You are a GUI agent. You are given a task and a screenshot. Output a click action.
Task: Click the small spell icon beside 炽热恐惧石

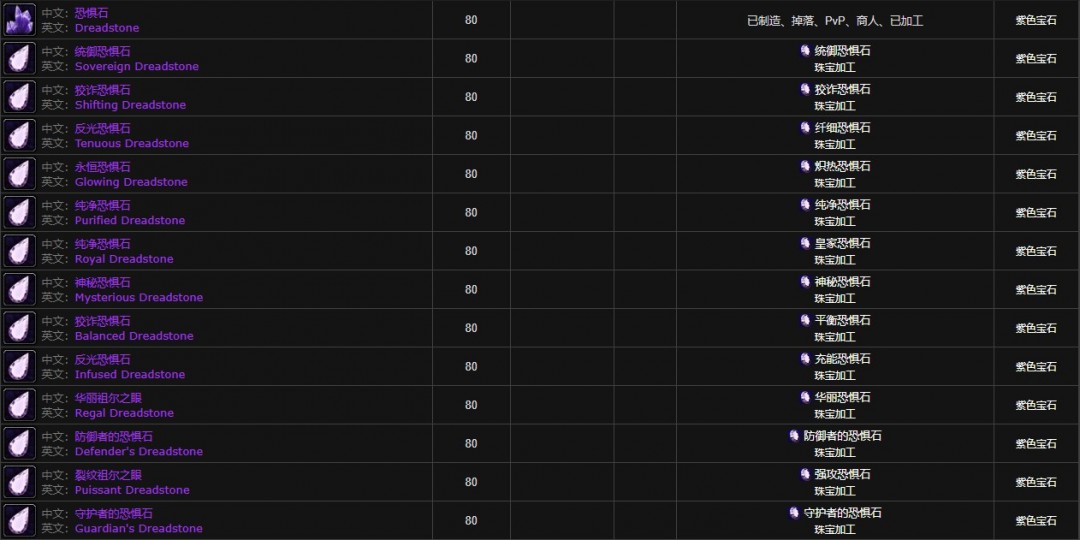click(805, 166)
